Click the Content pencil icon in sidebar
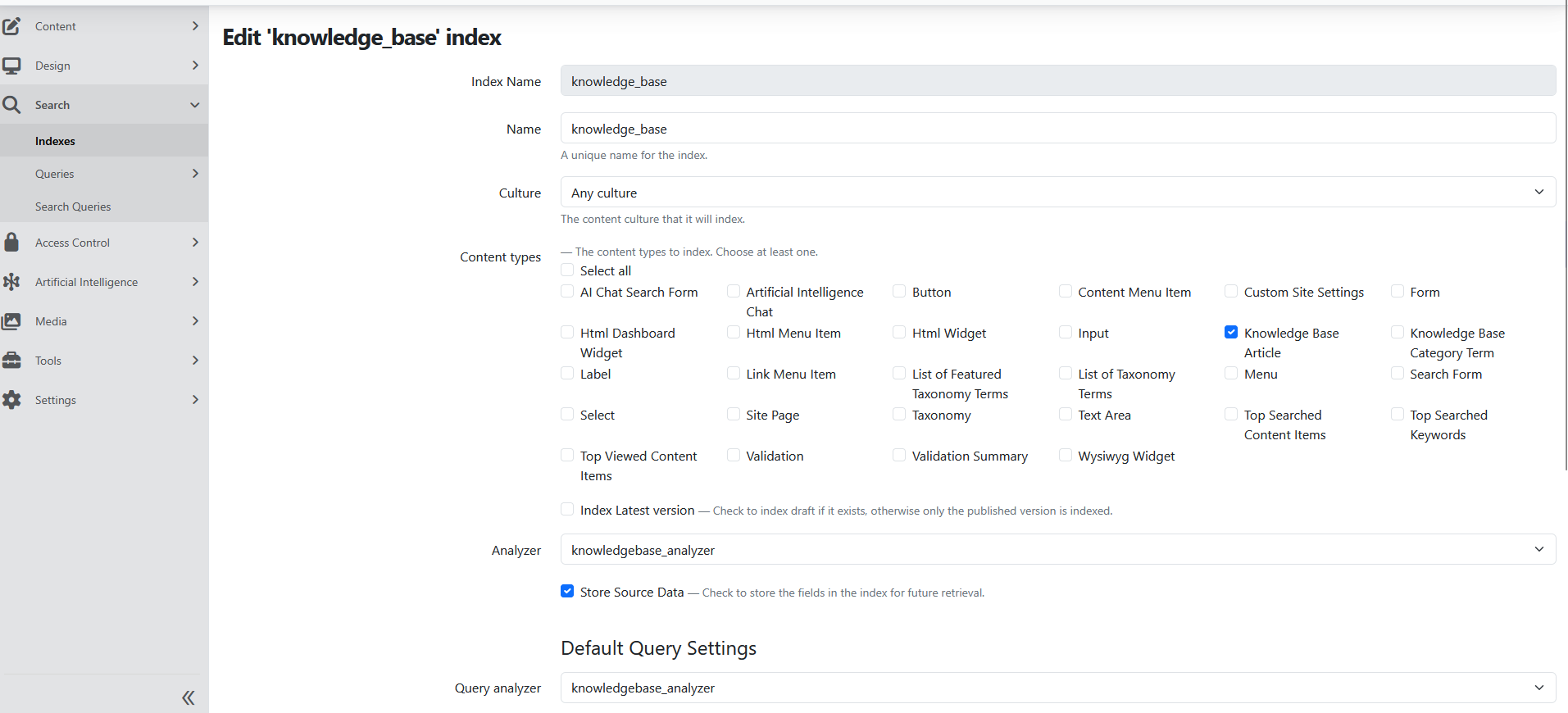This screenshot has height=713, width=1568. pyautogui.click(x=11, y=26)
